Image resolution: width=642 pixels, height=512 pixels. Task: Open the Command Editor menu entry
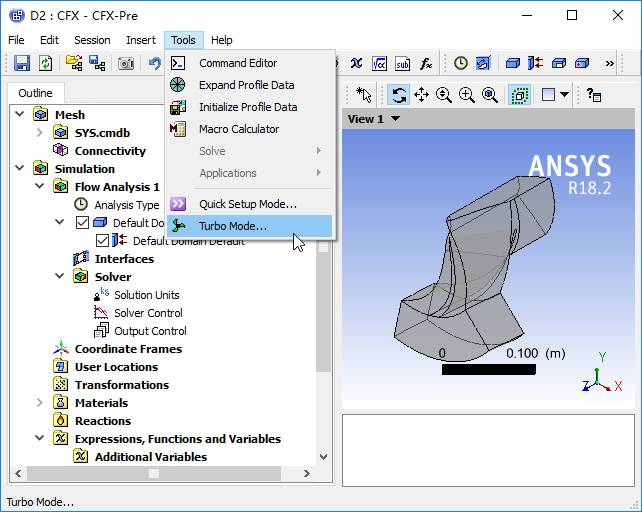(x=237, y=63)
